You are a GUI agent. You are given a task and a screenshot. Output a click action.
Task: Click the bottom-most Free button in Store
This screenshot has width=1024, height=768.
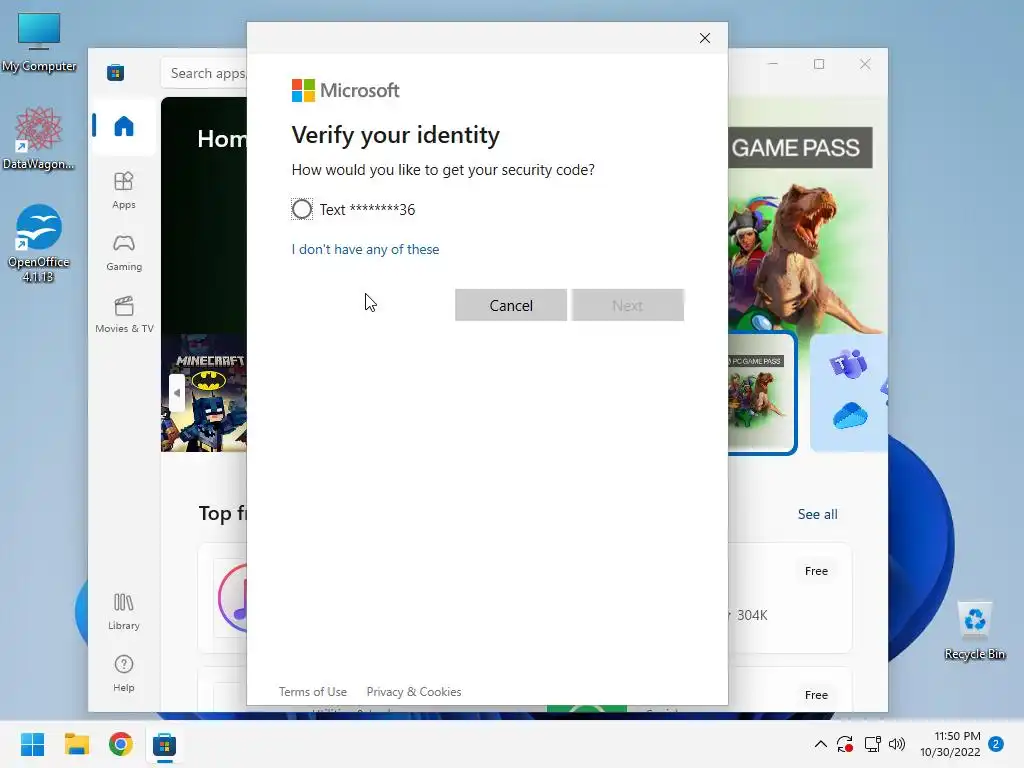coord(816,695)
